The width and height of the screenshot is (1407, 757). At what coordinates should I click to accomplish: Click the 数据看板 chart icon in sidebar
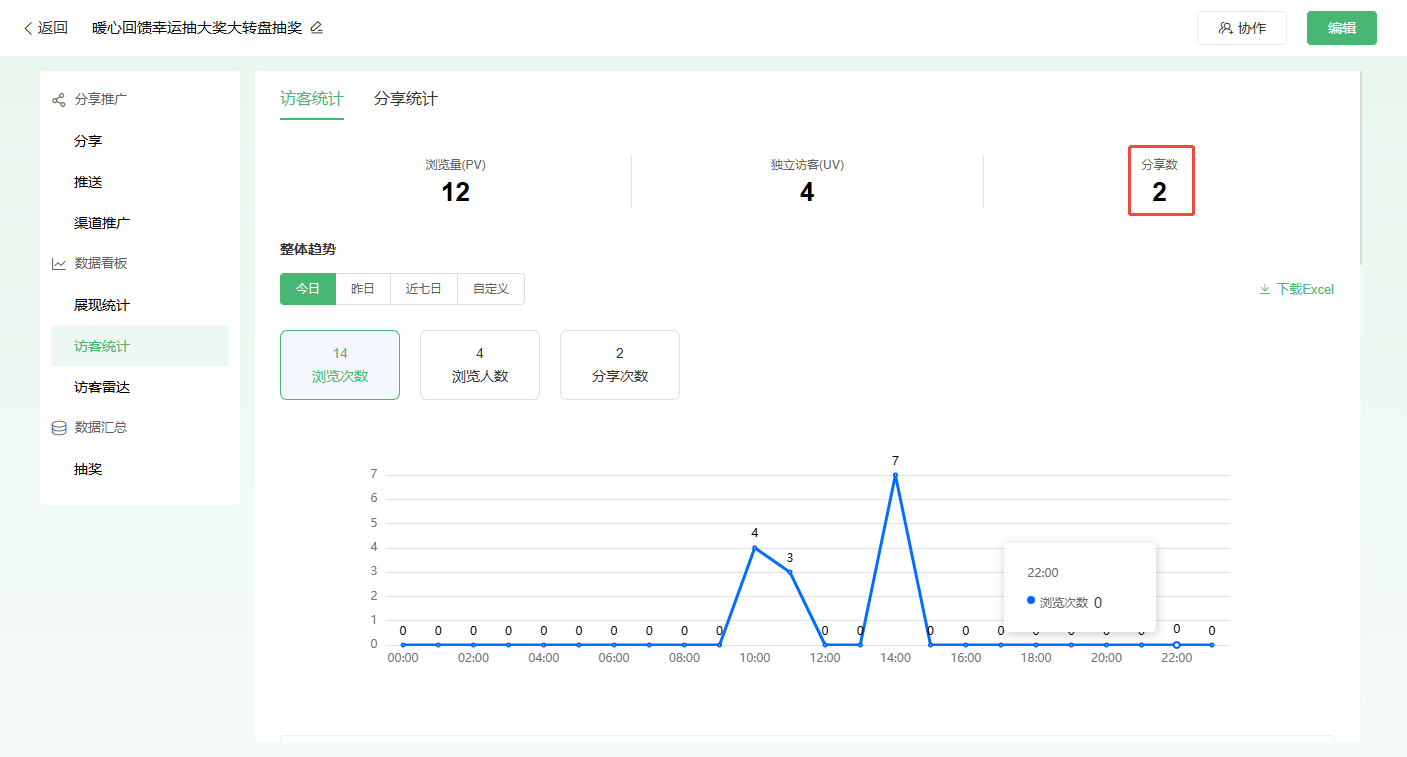pyautogui.click(x=59, y=264)
